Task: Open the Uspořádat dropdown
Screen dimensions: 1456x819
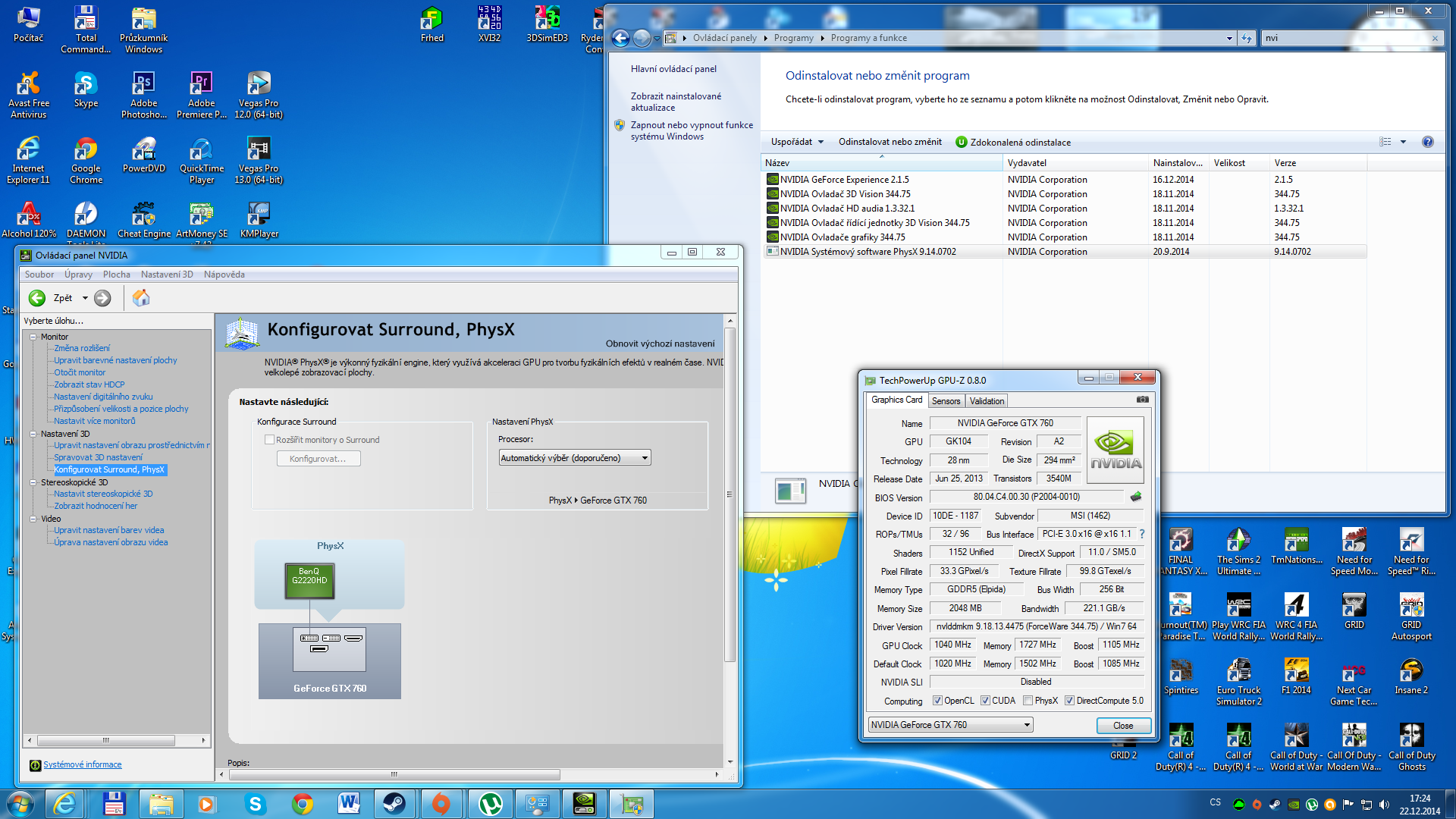Action: pyautogui.click(x=797, y=142)
